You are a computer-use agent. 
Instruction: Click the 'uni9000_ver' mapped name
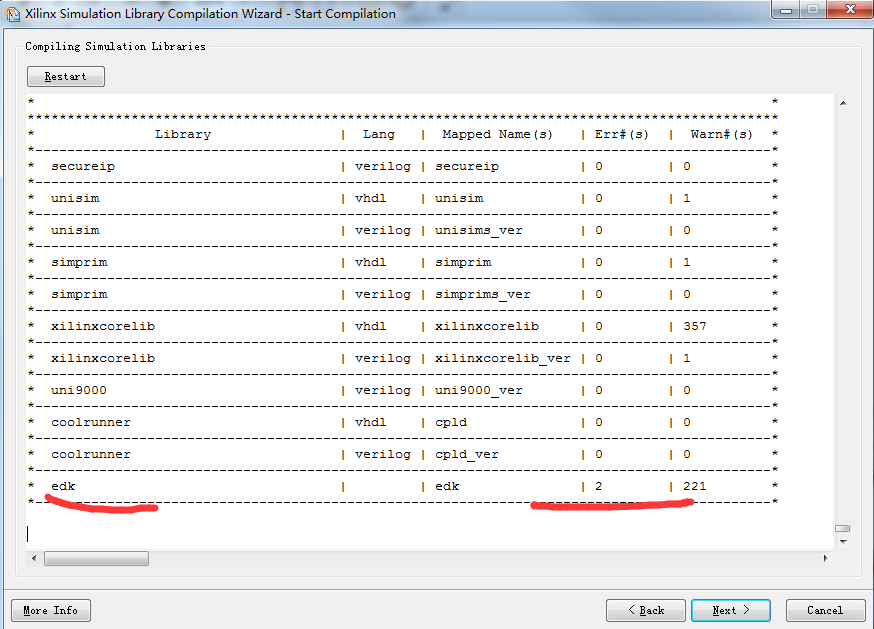[x=479, y=390]
